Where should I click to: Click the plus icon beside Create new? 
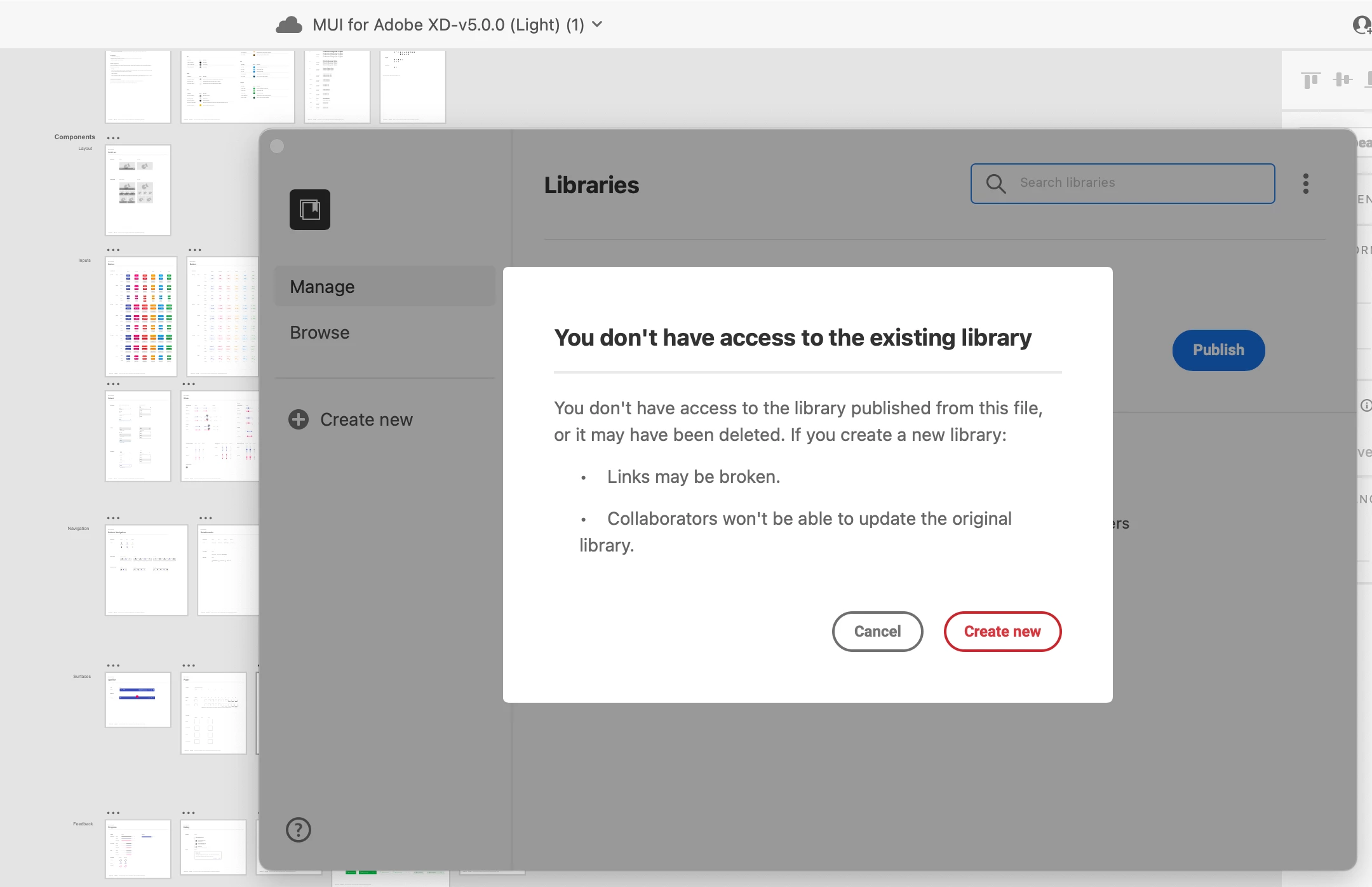click(x=299, y=419)
